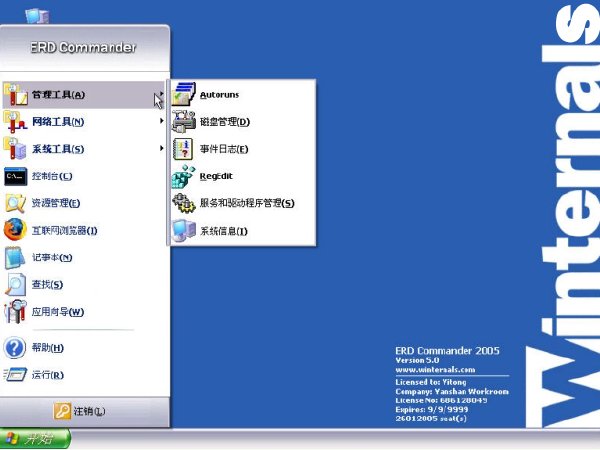Launch 互联网浏览器(I) from start menu

tap(84, 230)
